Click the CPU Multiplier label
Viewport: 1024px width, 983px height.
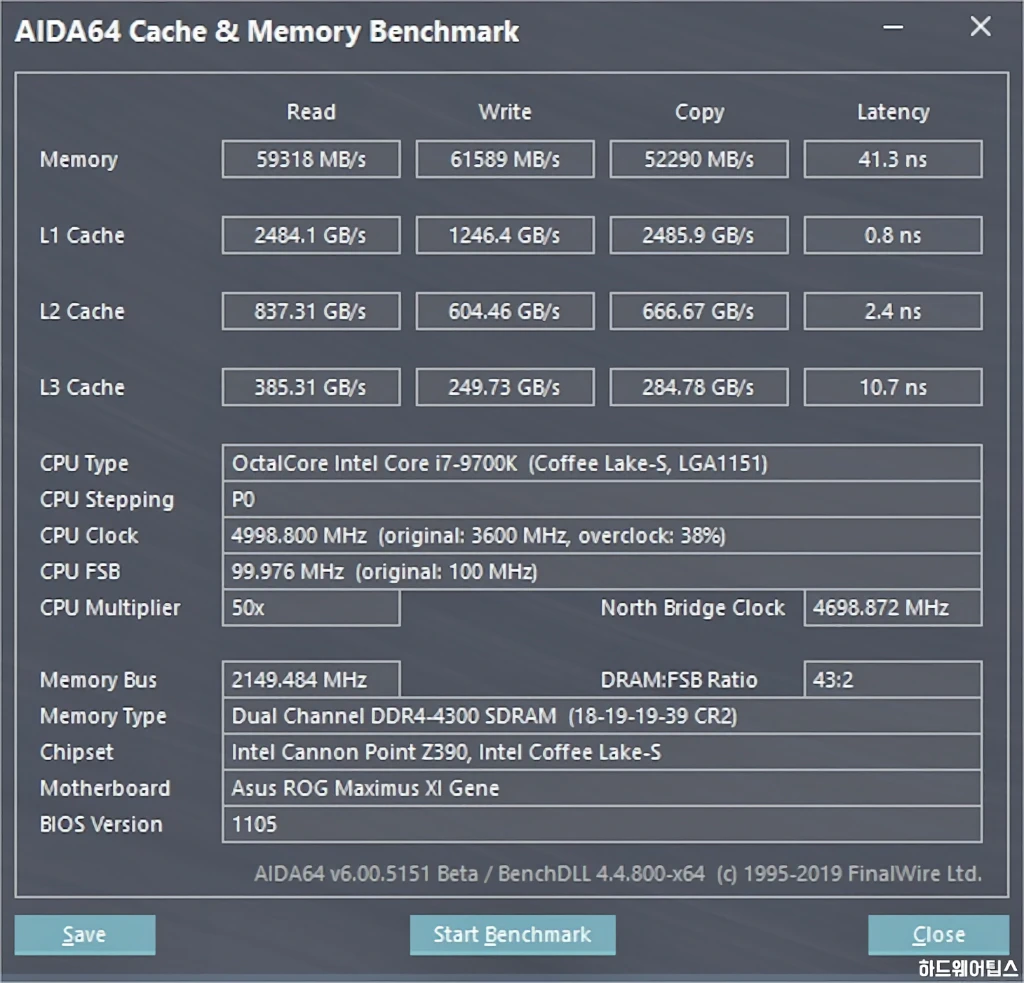(110, 609)
